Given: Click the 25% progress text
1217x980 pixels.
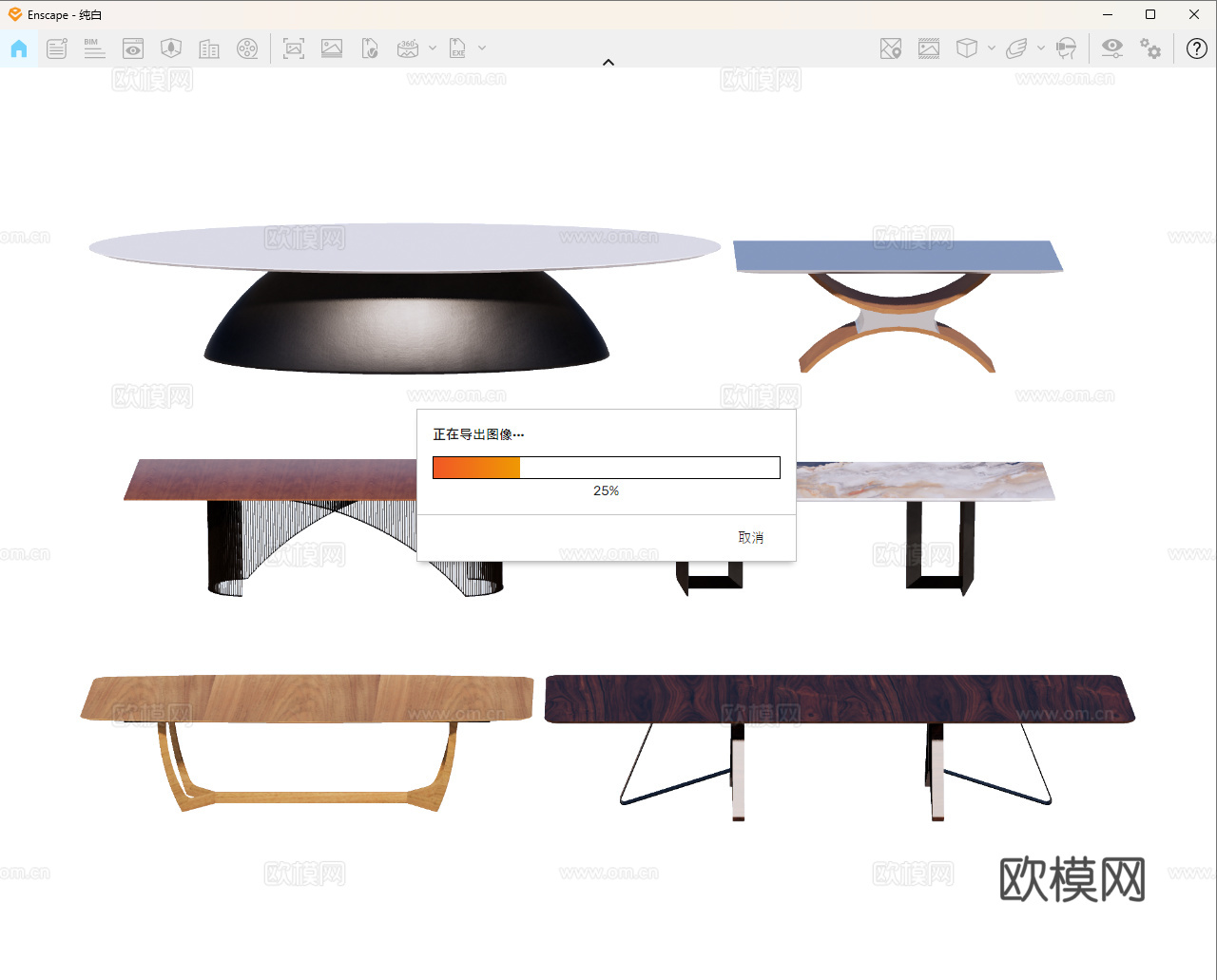Looking at the screenshot, I should [607, 490].
